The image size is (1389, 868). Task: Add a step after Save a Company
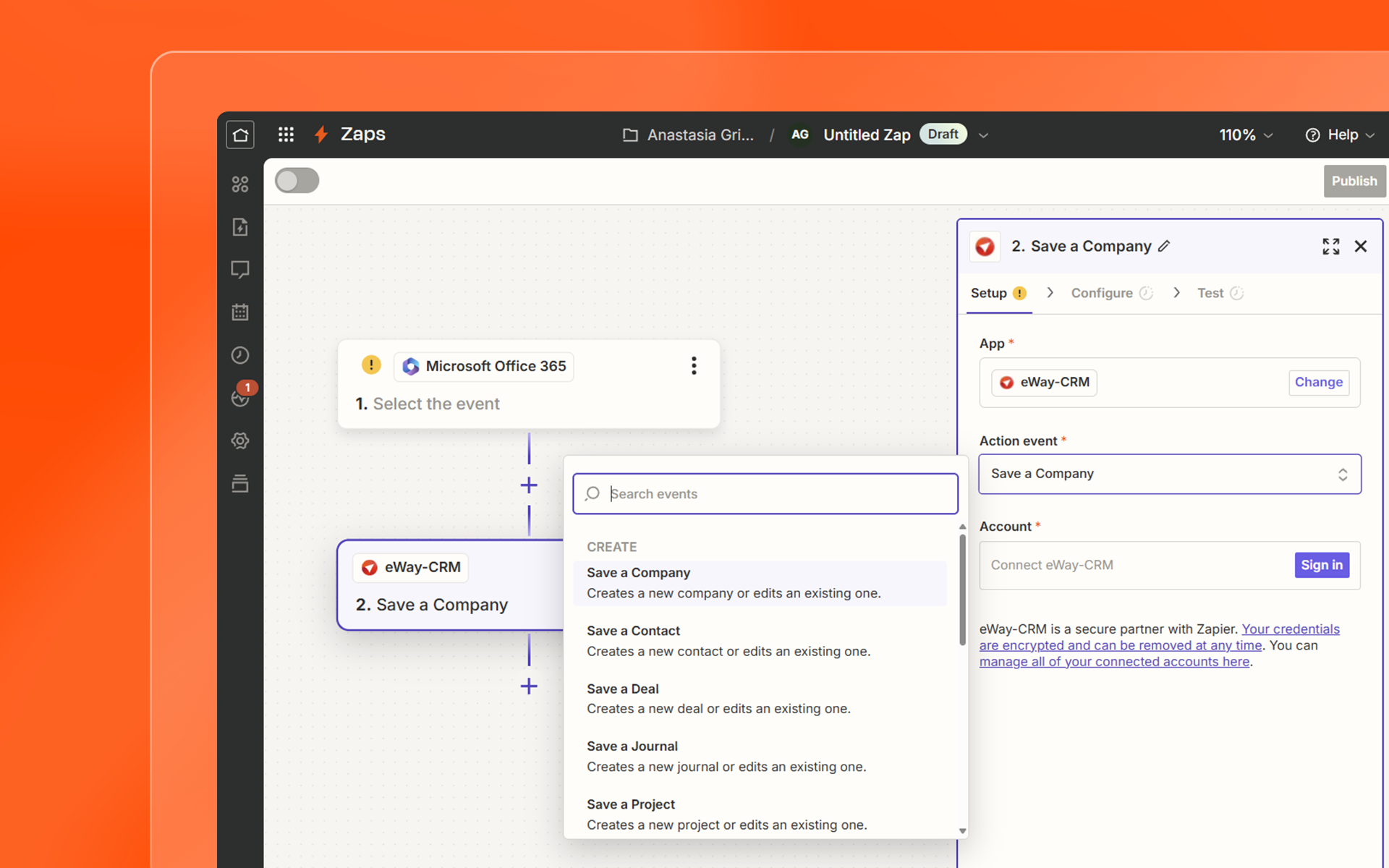coord(529,686)
